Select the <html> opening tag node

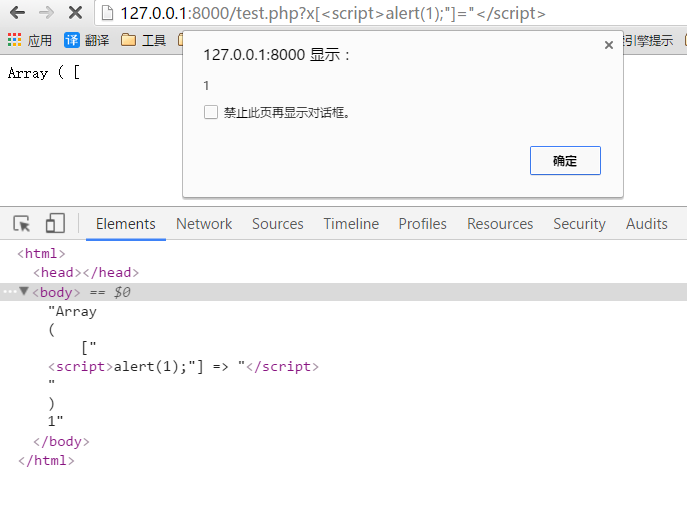[41, 253]
